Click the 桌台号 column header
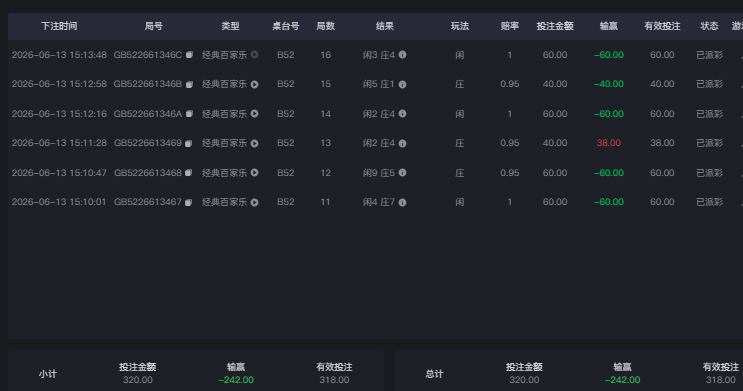 point(286,26)
